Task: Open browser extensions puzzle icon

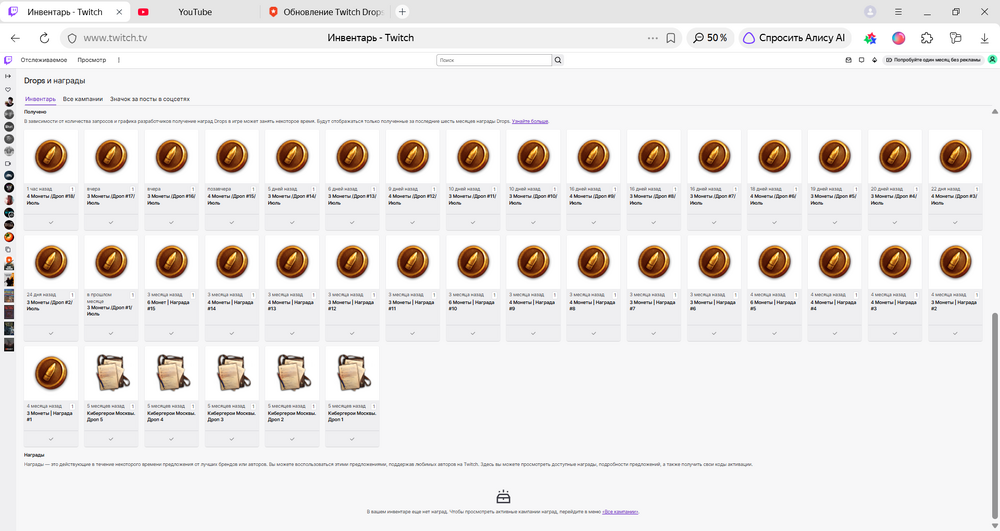Action: [927, 38]
